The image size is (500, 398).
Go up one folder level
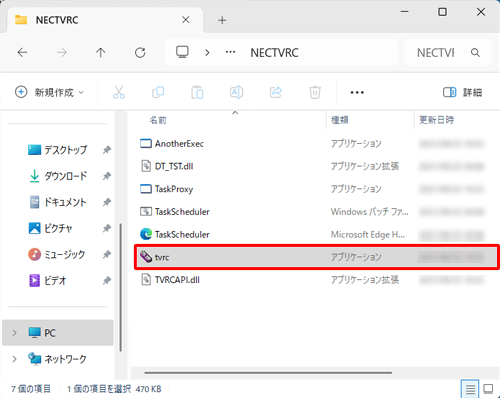pyautogui.click(x=101, y=52)
